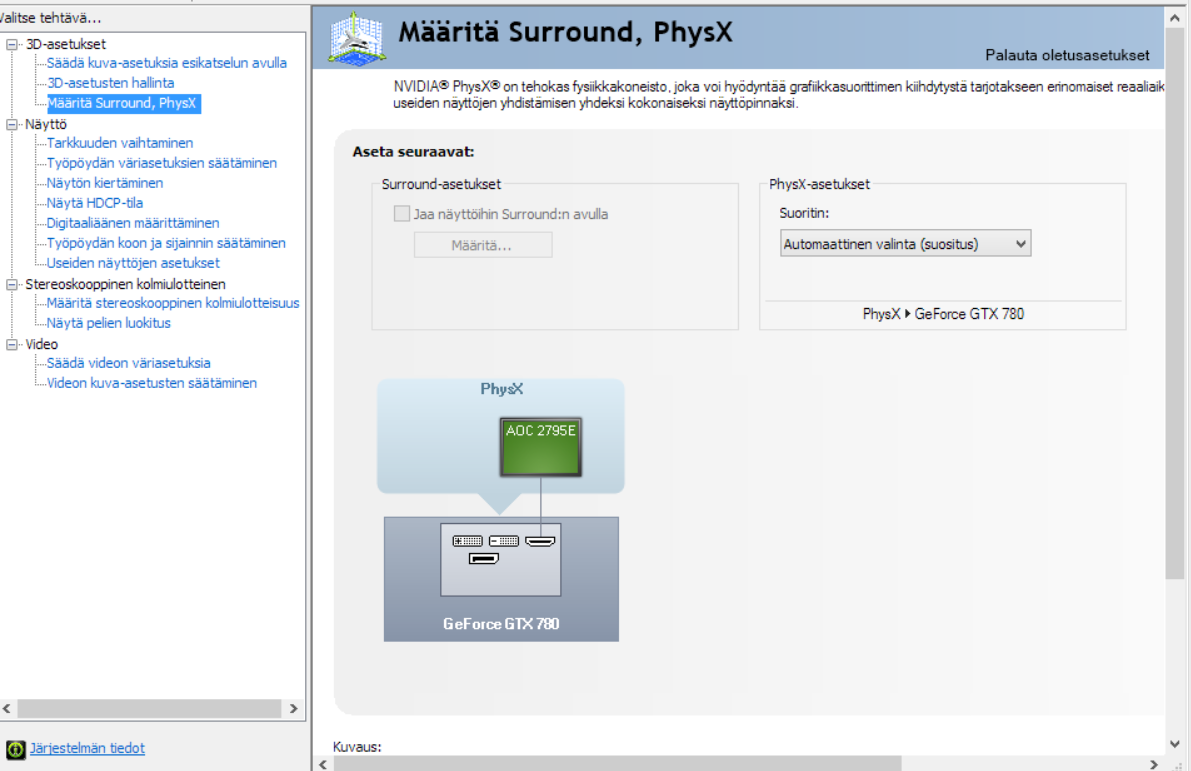Open Säädä kuva-asetuksia esikatselun avulla
Viewport: 1191px width, 771px height.
(x=166, y=63)
